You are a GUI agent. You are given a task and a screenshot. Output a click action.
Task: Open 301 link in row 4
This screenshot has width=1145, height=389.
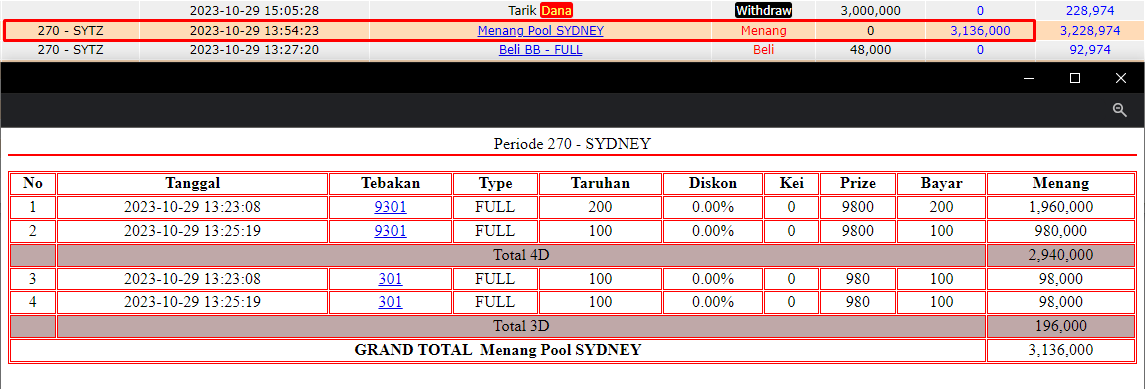coord(391,302)
